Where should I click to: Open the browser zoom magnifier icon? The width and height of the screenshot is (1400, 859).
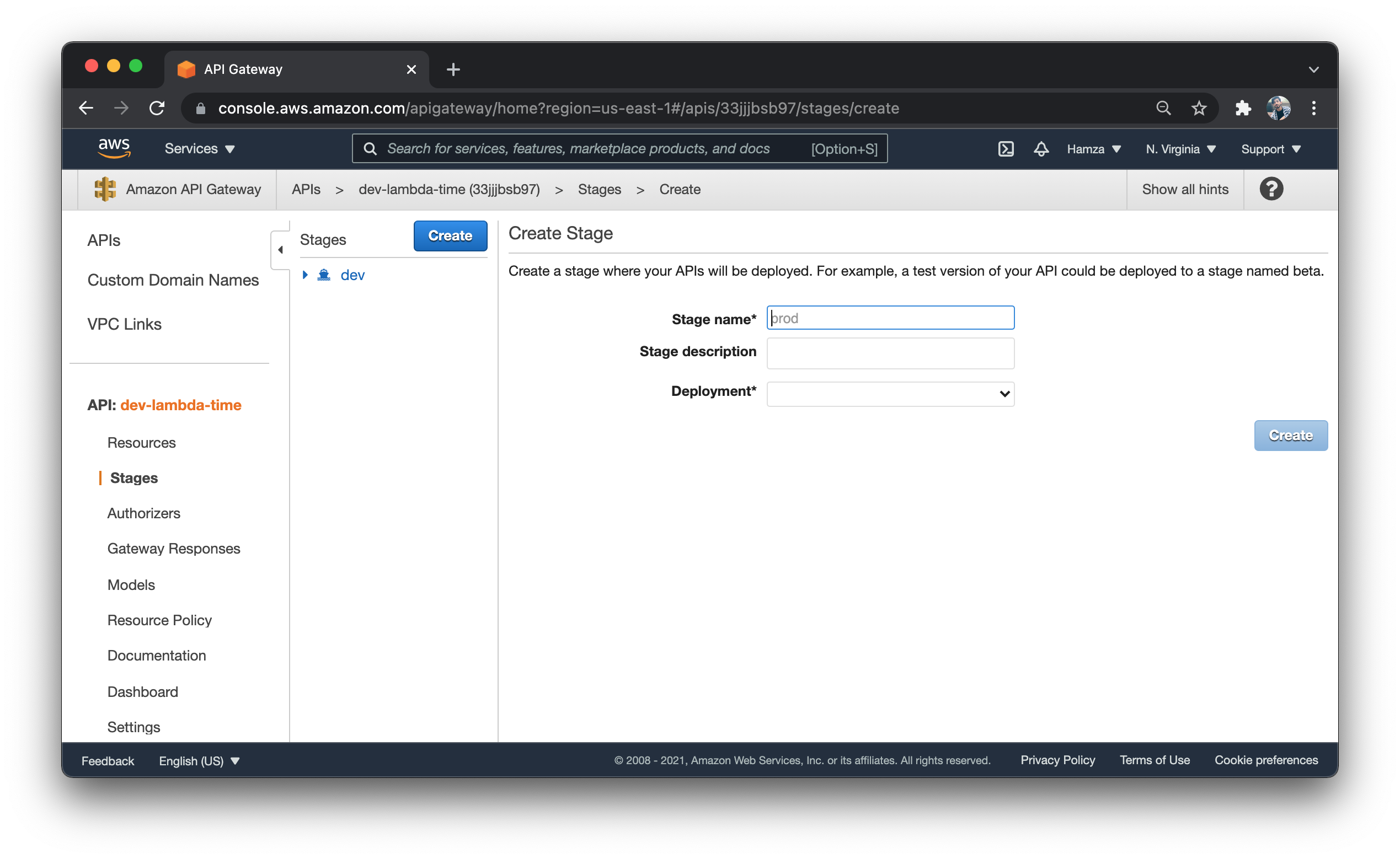[1163, 108]
